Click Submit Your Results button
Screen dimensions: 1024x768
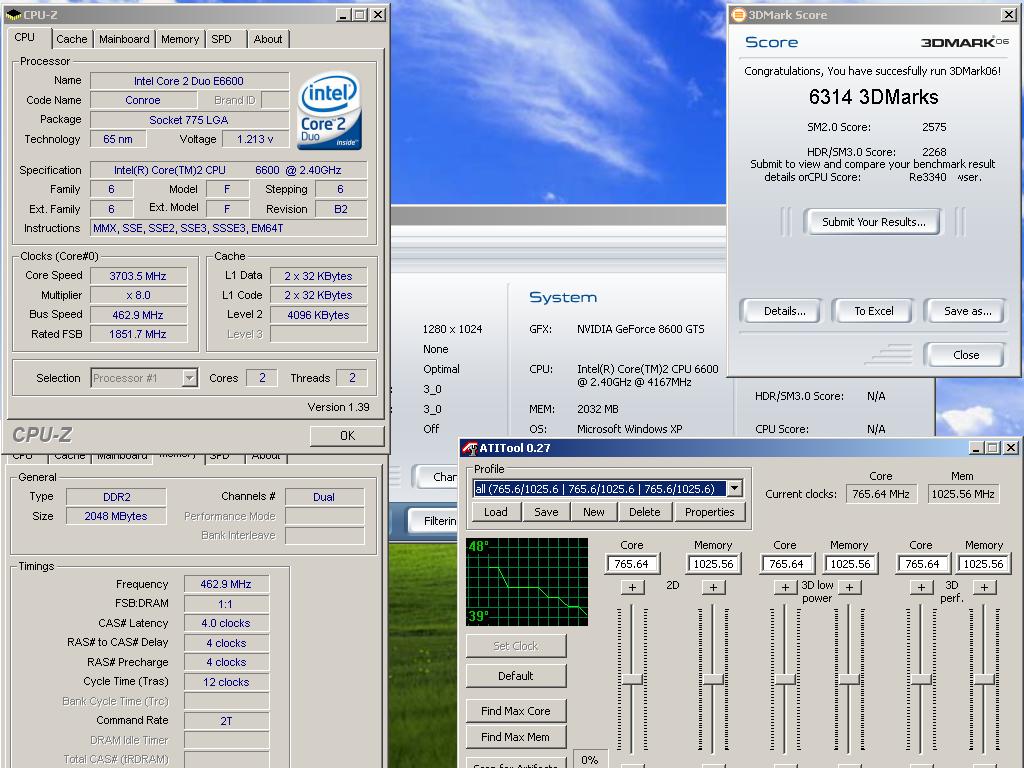click(x=873, y=222)
